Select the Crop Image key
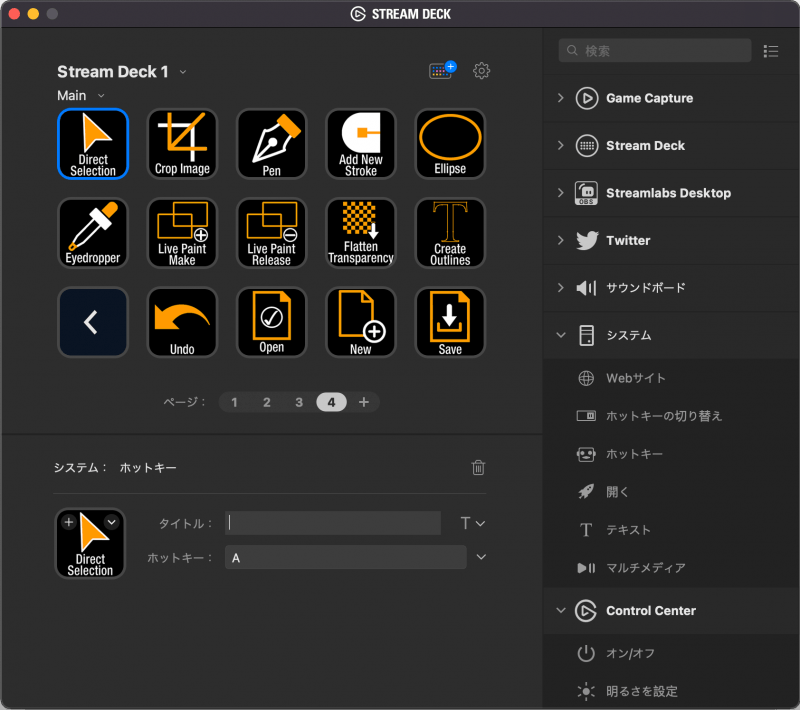This screenshot has height=710, width=800. coord(182,144)
